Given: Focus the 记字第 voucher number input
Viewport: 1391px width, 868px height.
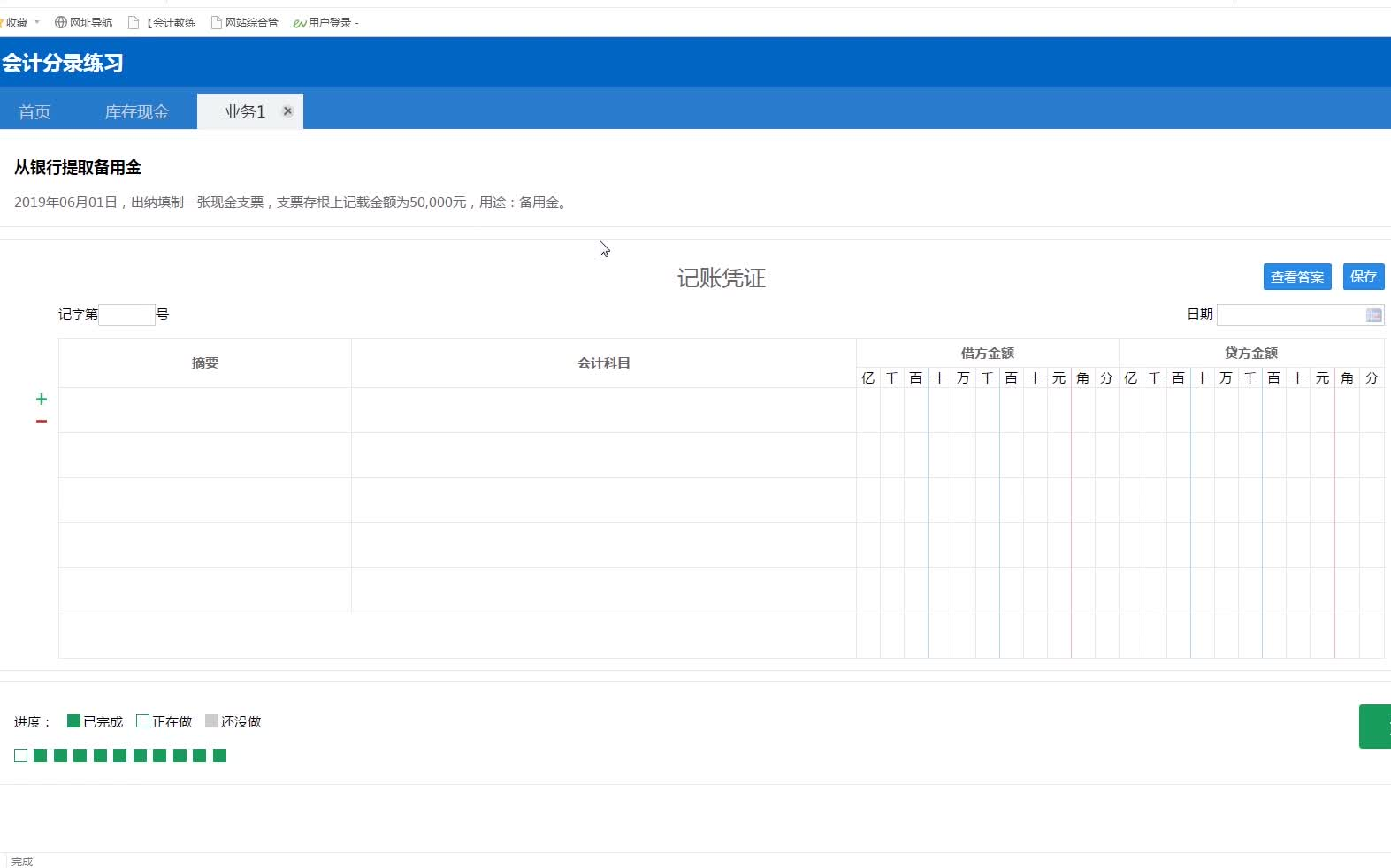Looking at the screenshot, I should [x=126, y=315].
